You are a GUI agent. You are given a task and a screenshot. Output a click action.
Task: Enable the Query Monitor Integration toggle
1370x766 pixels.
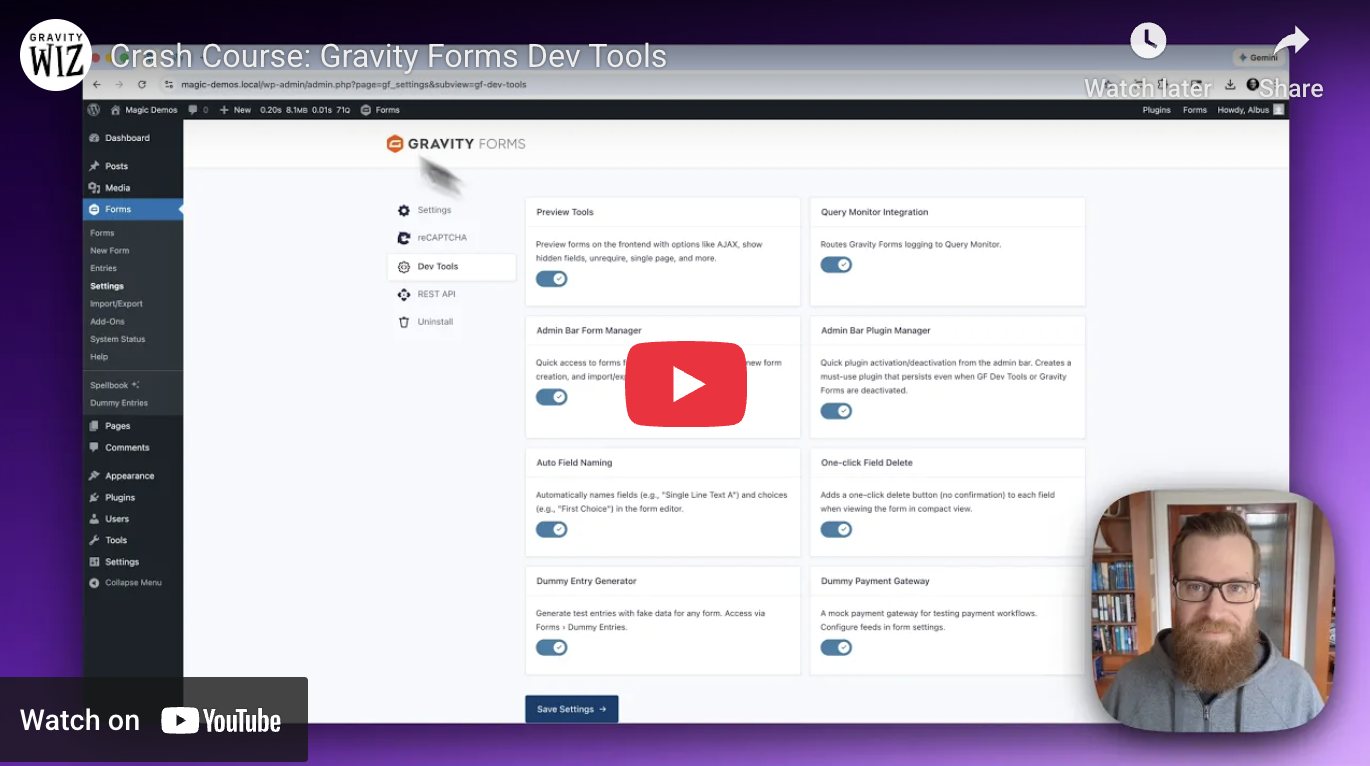point(836,264)
